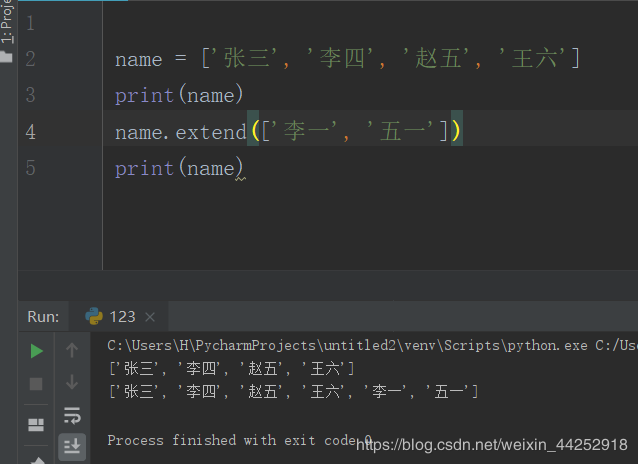Open the Project tool window sidebar tab

coord(7,20)
